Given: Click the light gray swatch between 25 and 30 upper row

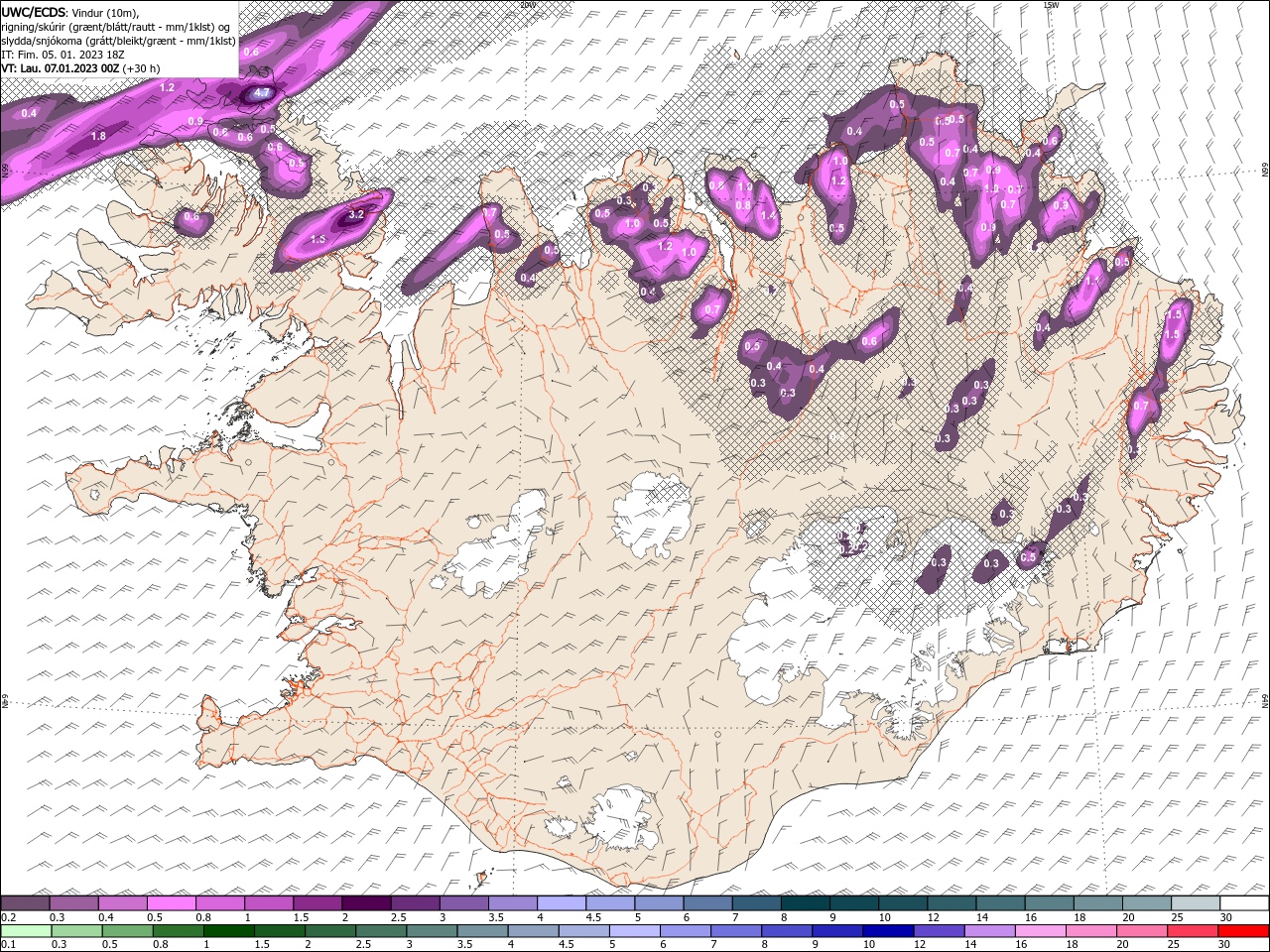Looking at the screenshot, I should coord(1196,903).
